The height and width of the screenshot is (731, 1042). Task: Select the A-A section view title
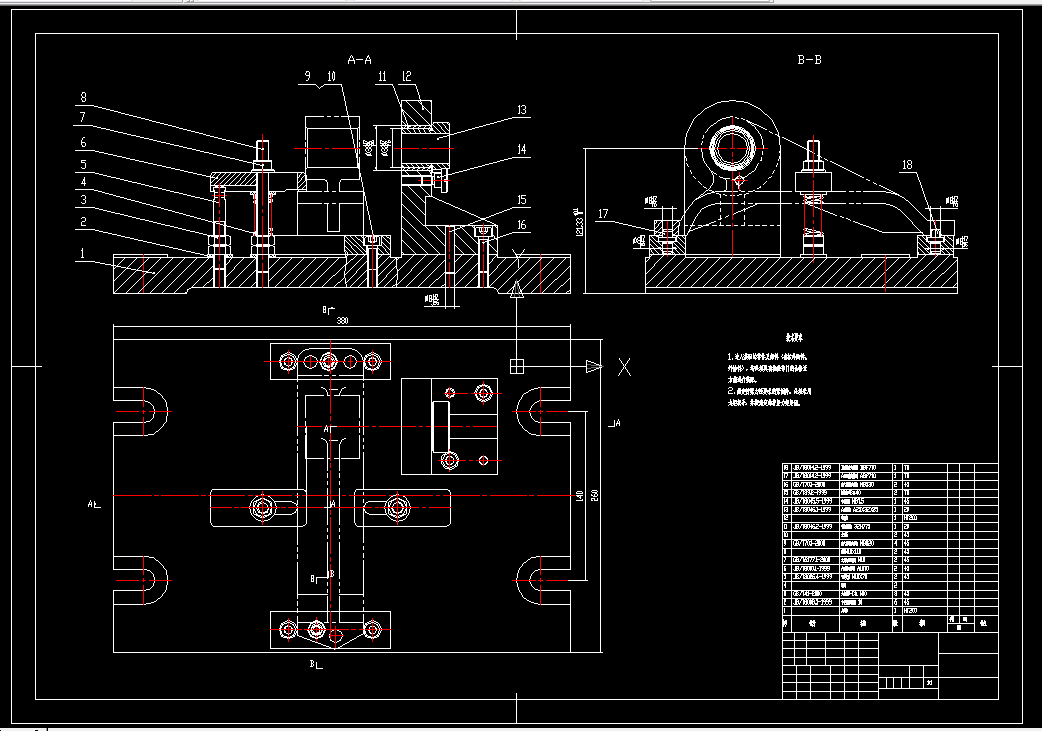click(360, 60)
